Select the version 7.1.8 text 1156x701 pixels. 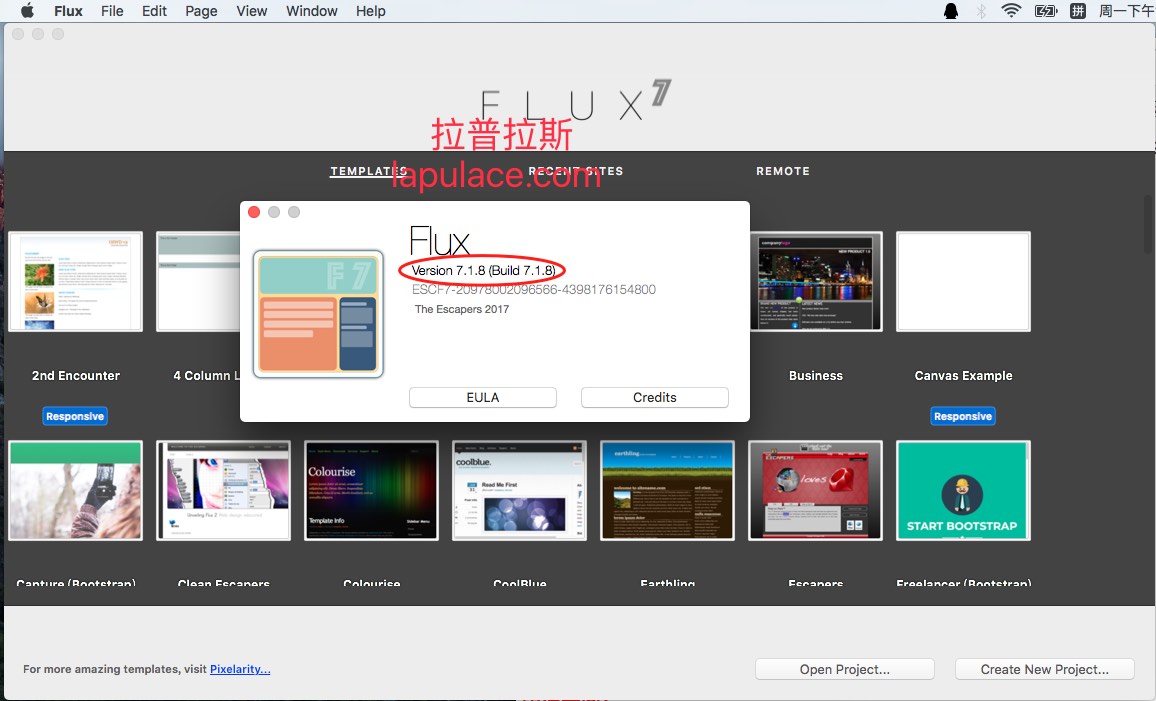point(484,271)
